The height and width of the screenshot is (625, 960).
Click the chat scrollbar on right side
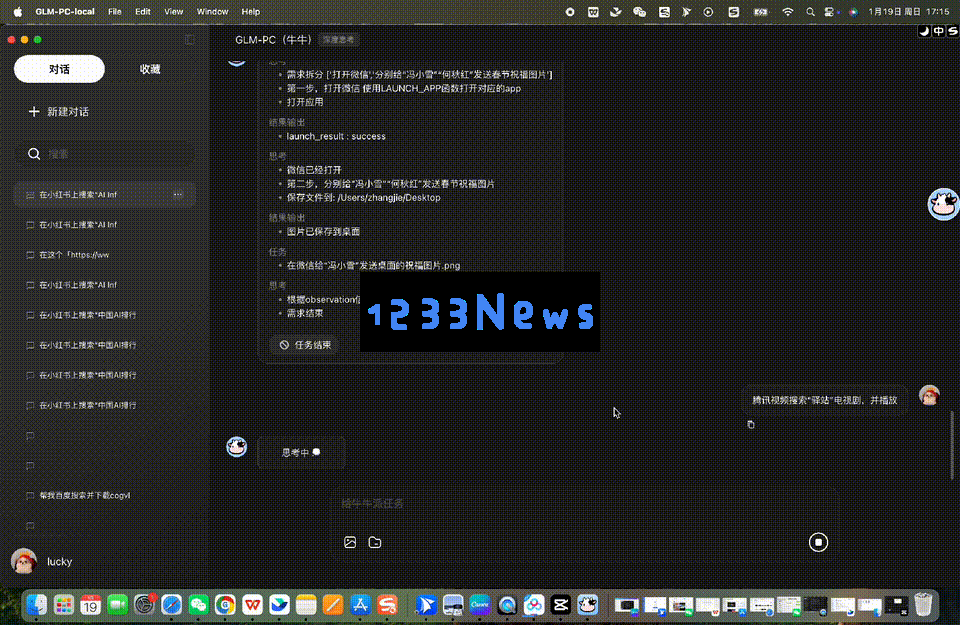(952, 444)
